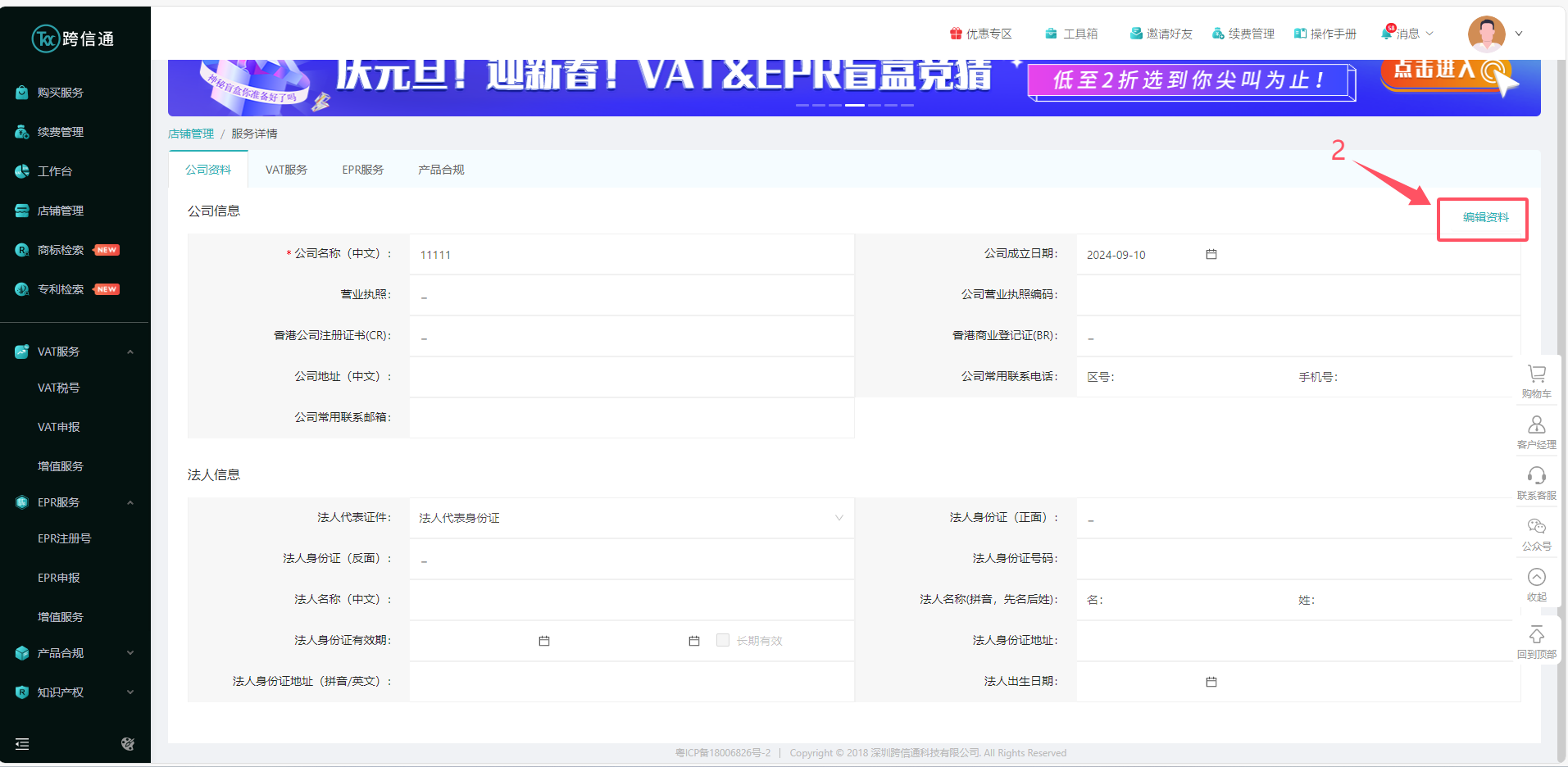Open the 工具箱 toolbox in top bar
Screen dimensions: 1568x767
coord(1070,34)
